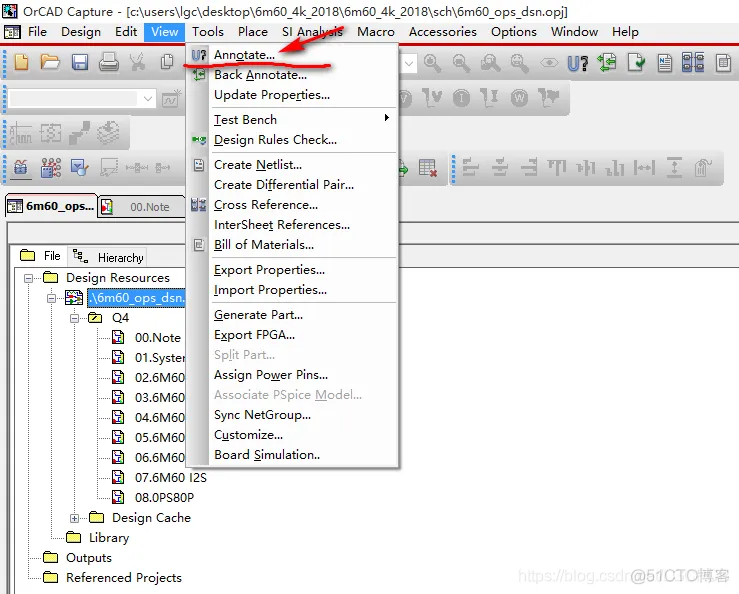
Task: Click the Align Left toolbar icon
Action: click(x=471, y=167)
